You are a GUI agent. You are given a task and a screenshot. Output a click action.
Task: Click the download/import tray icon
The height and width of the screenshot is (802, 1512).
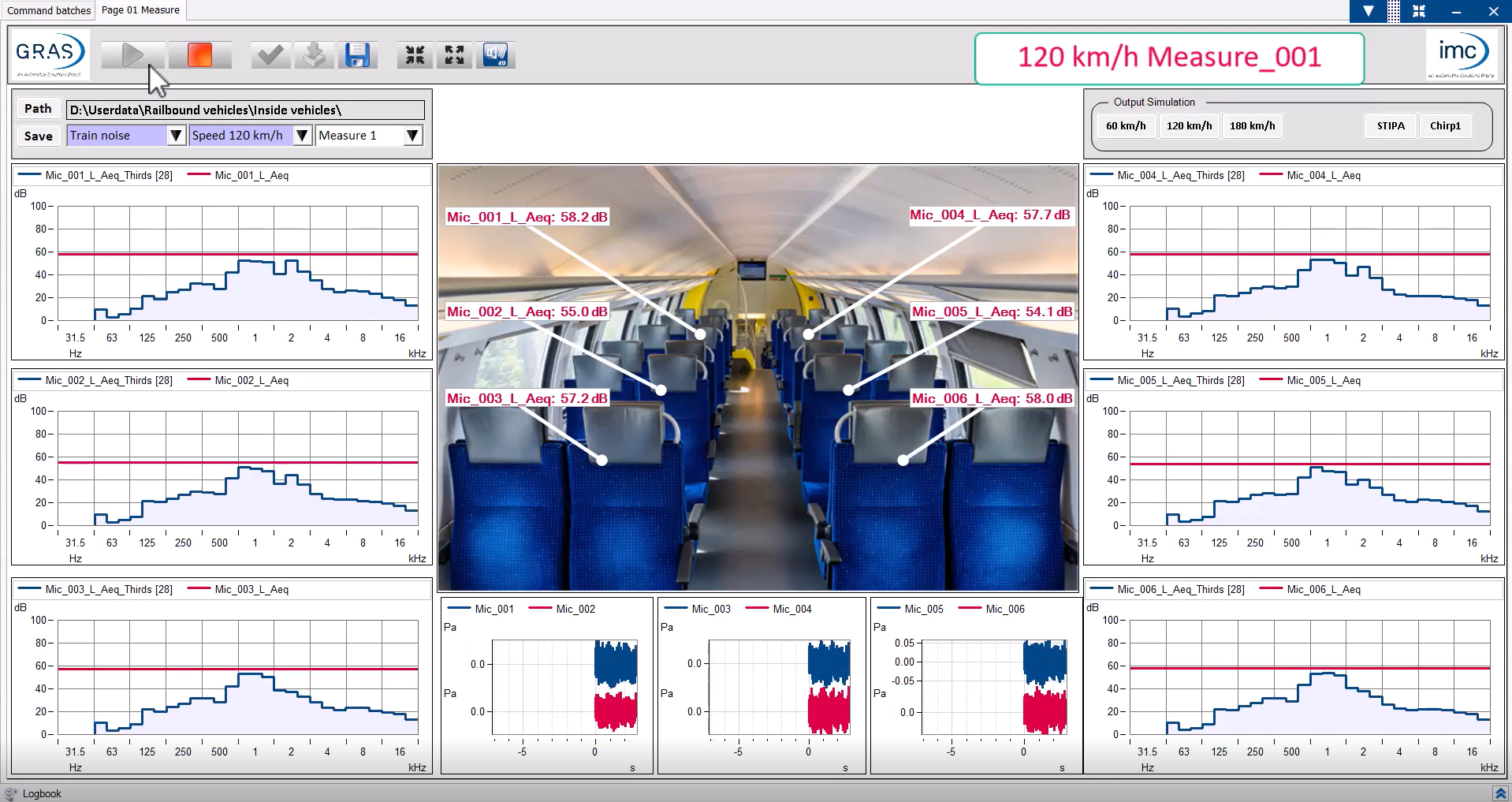click(x=314, y=55)
